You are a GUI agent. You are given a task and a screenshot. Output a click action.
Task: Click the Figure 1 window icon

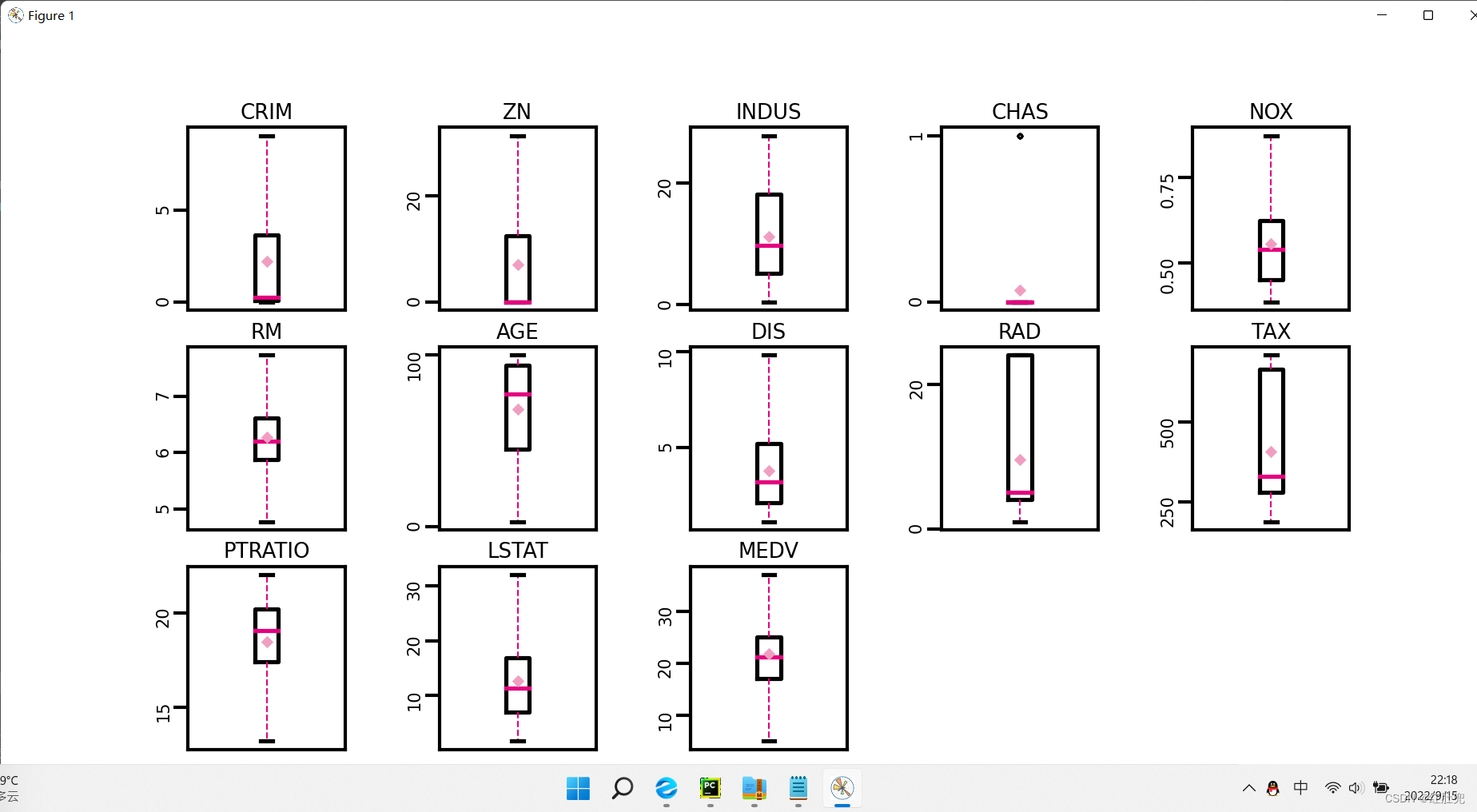coord(16,15)
